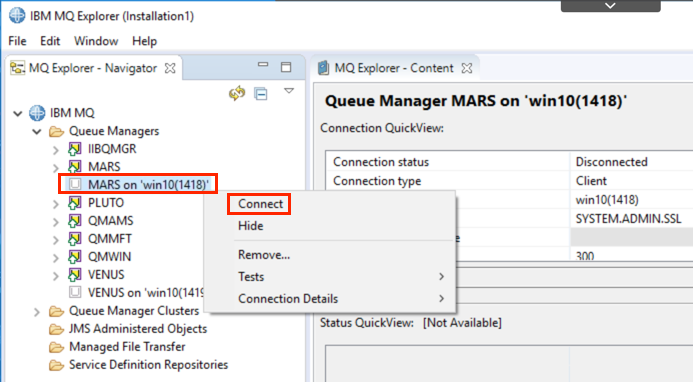Click the IBM MQ Explorer globe icon in title bar
The image size is (693, 382).
tap(17, 15)
